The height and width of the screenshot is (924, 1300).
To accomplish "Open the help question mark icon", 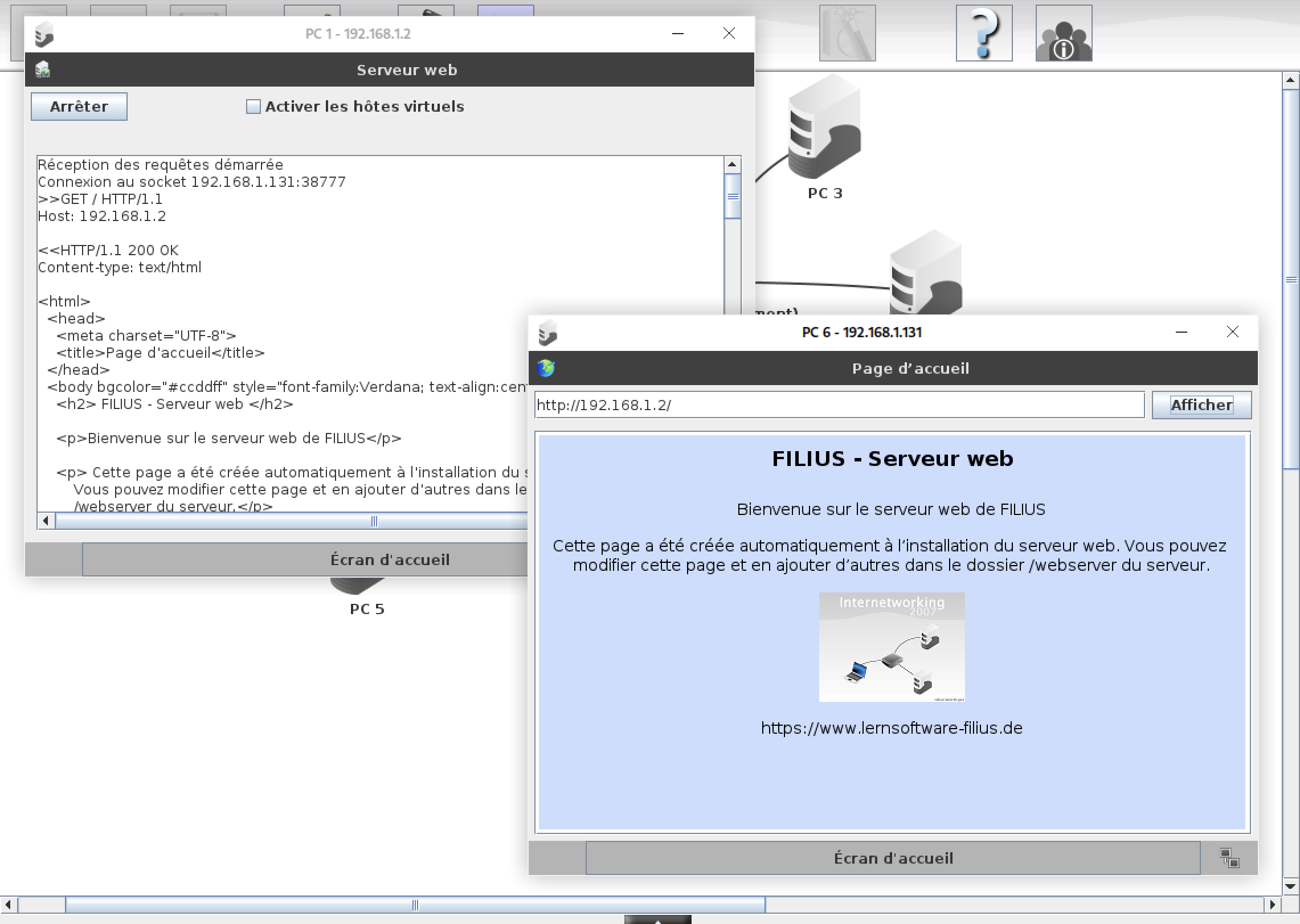I will tap(984, 33).
